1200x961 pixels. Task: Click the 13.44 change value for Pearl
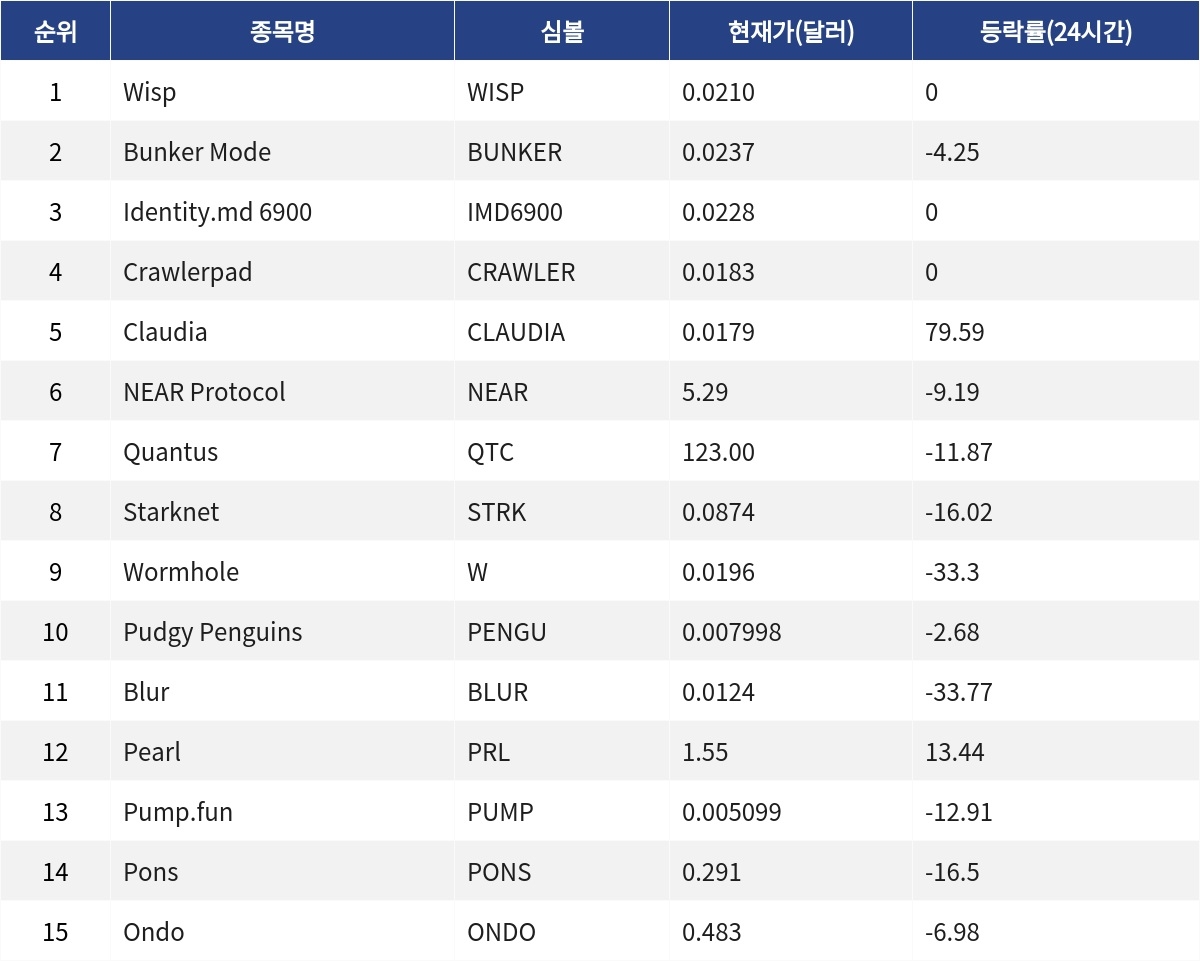click(955, 752)
